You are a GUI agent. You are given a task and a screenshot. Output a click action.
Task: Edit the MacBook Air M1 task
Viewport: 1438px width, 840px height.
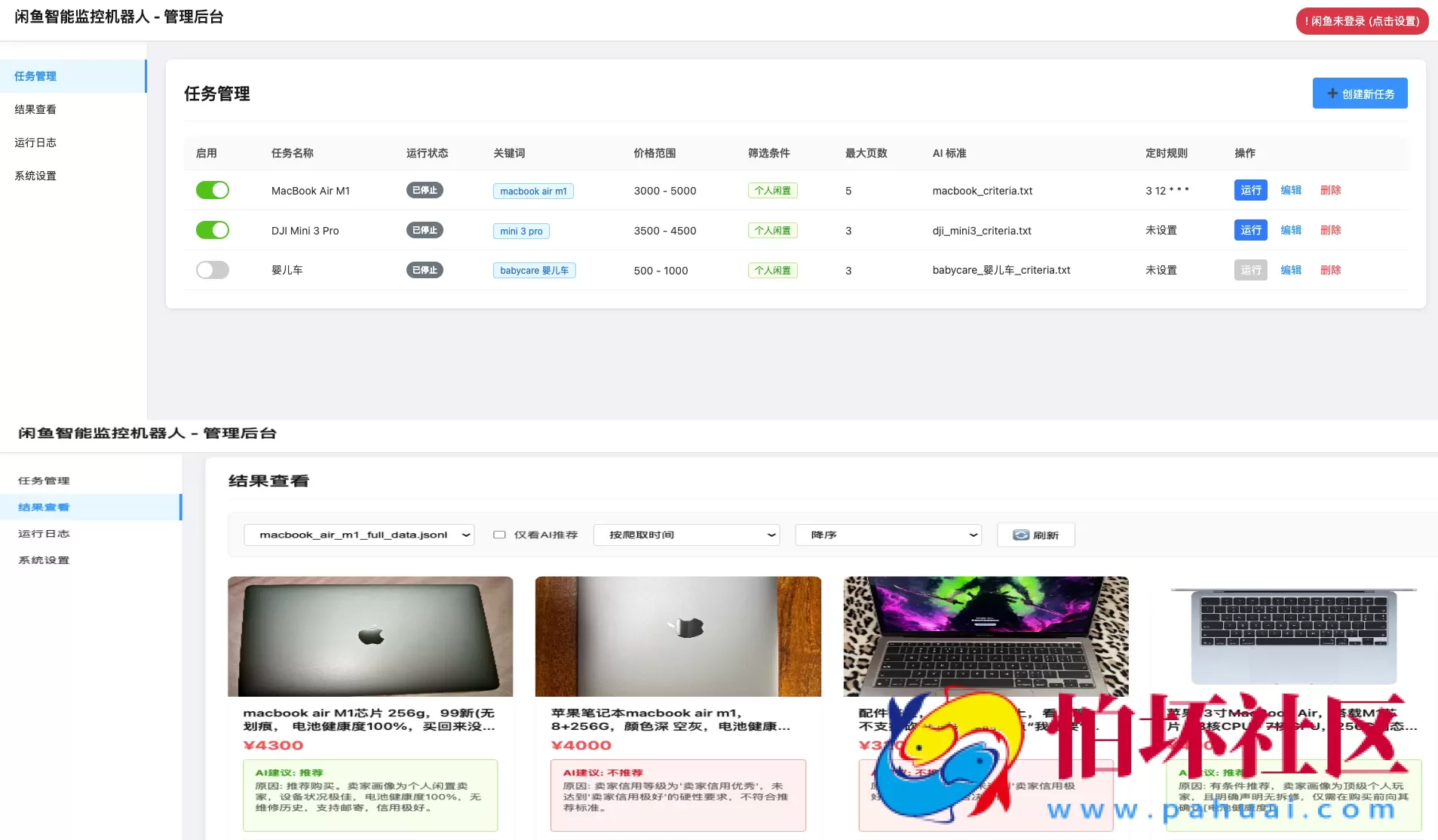(x=1291, y=190)
